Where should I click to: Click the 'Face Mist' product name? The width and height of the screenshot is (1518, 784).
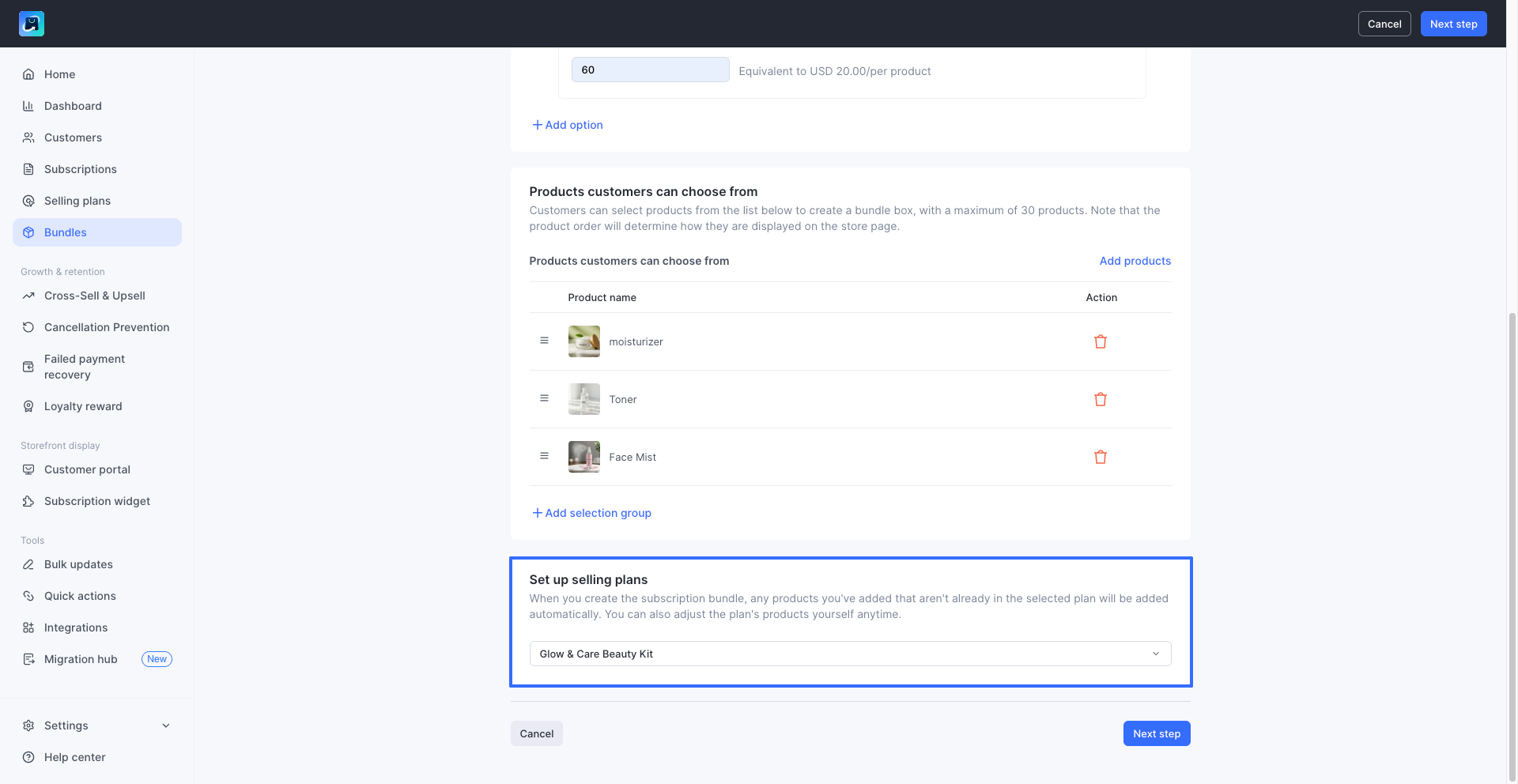[x=632, y=457]
